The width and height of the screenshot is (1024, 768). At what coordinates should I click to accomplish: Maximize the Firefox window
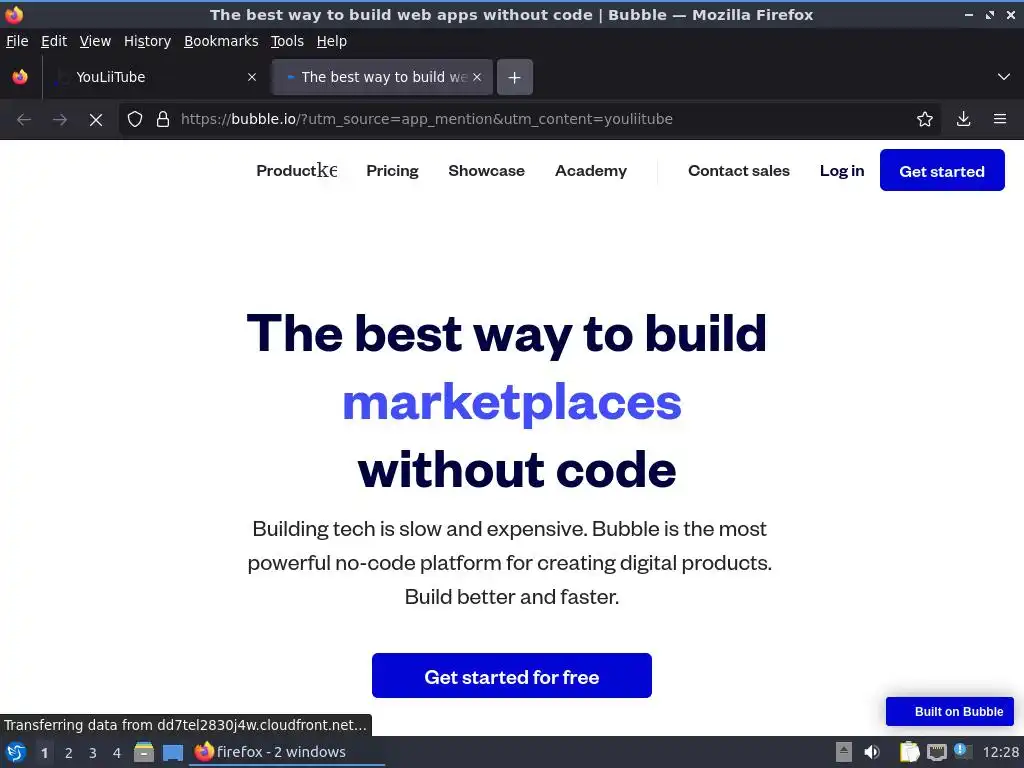tap(990, 14)
